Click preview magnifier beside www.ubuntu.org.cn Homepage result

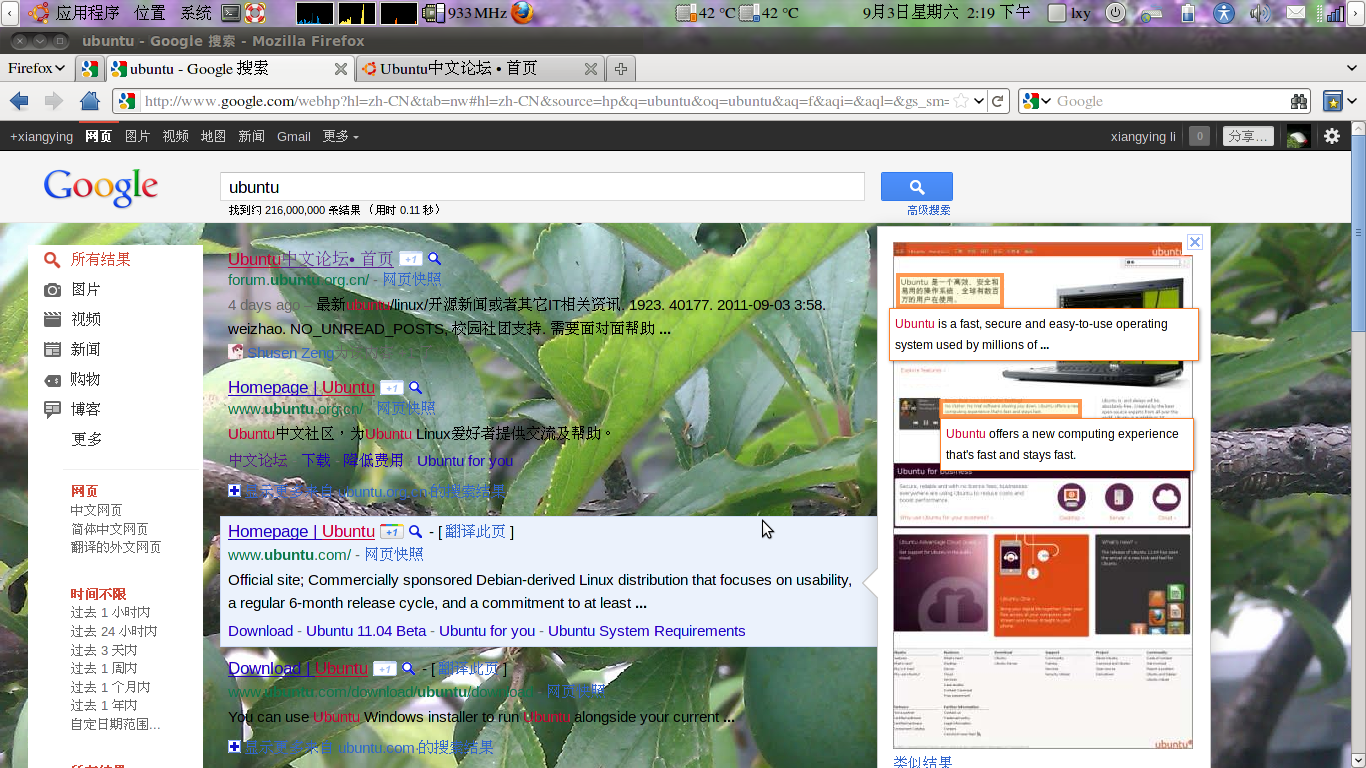coord(415,388)
